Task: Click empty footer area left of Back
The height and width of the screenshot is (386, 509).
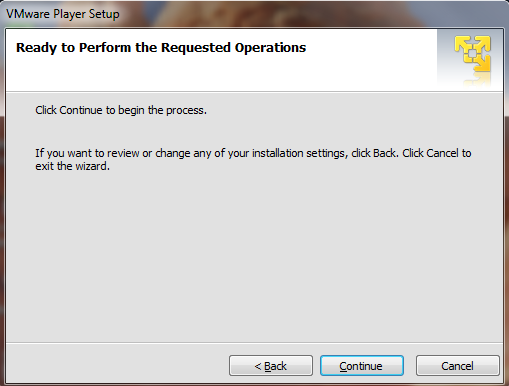Action: 117,364
